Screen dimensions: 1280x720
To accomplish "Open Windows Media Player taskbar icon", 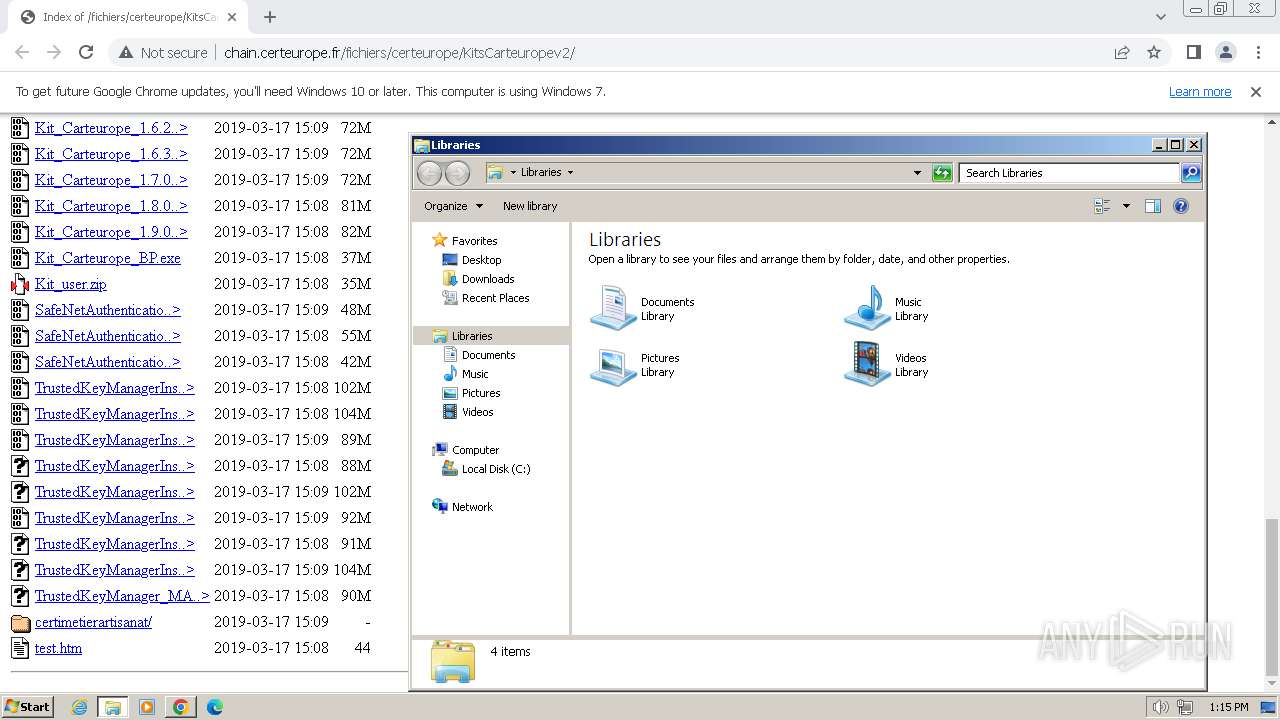I will 147,707.
